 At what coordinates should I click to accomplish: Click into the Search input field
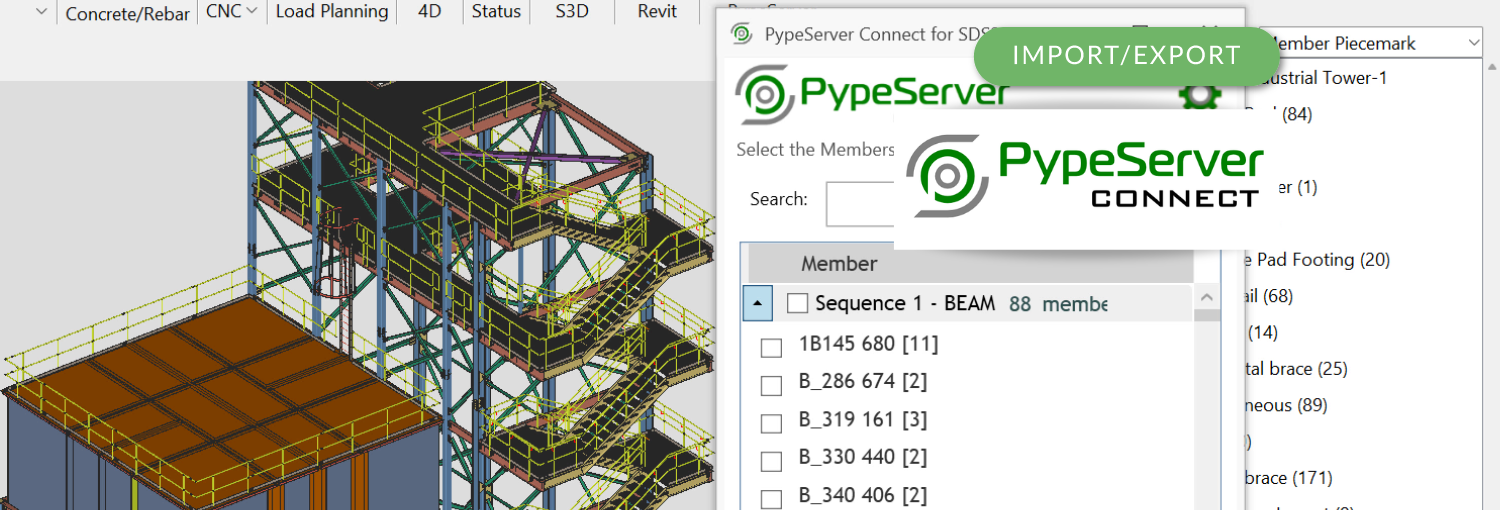coord(860,204)
